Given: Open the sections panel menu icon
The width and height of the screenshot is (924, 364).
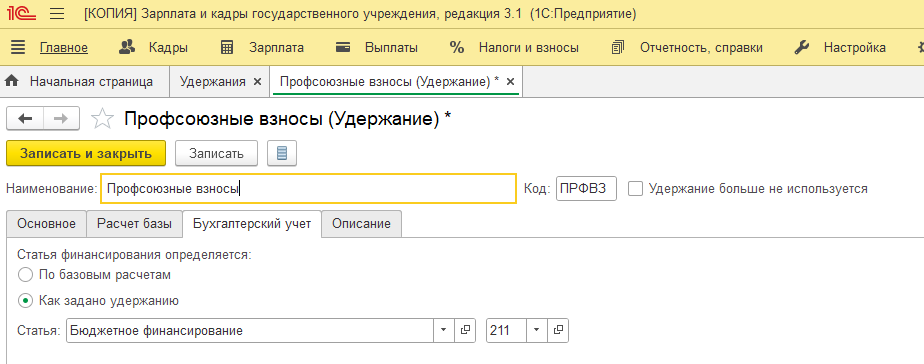Looking at the screenshot, I should 18,48.
